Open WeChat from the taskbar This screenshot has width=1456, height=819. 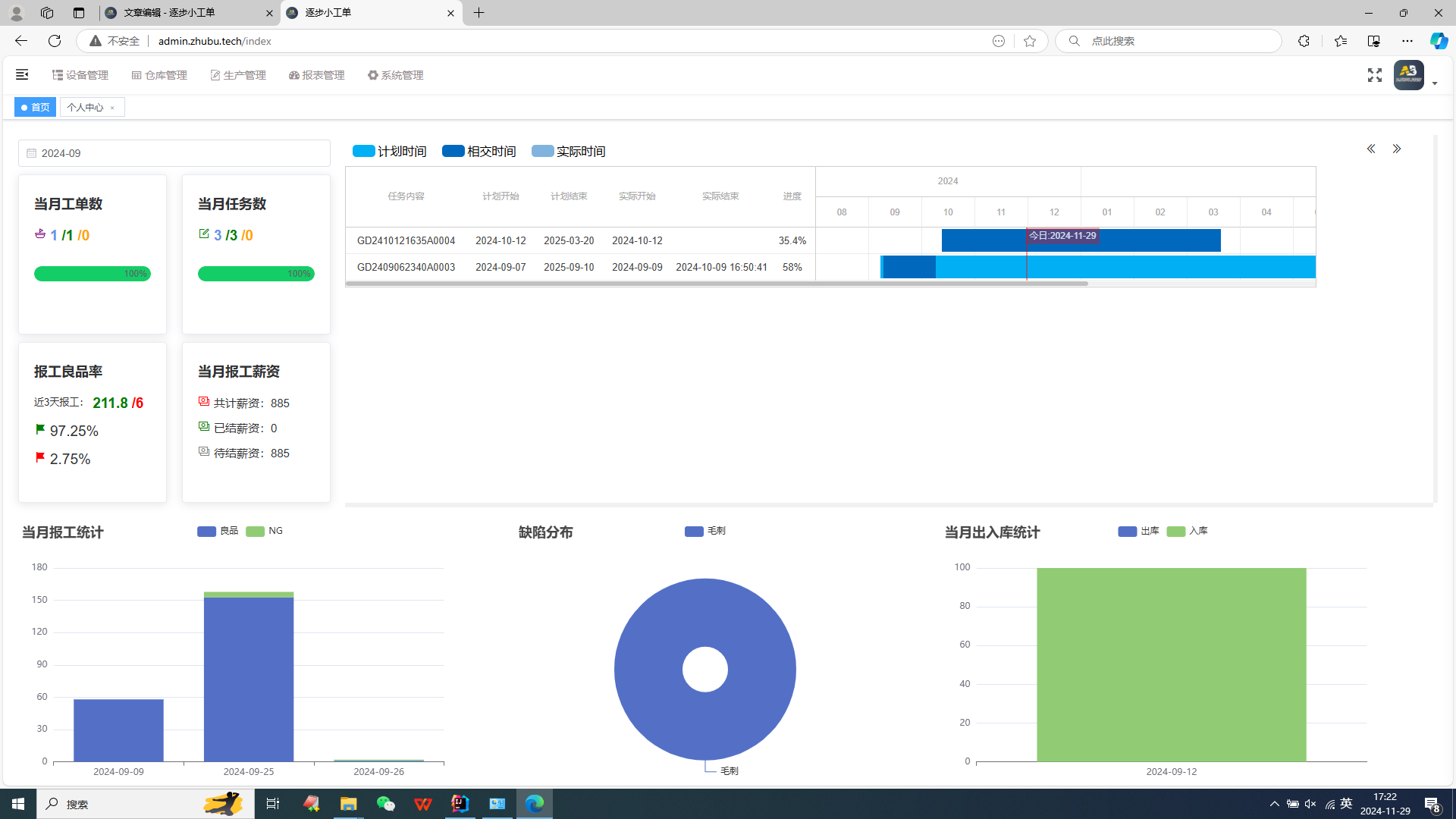(385, 804)
